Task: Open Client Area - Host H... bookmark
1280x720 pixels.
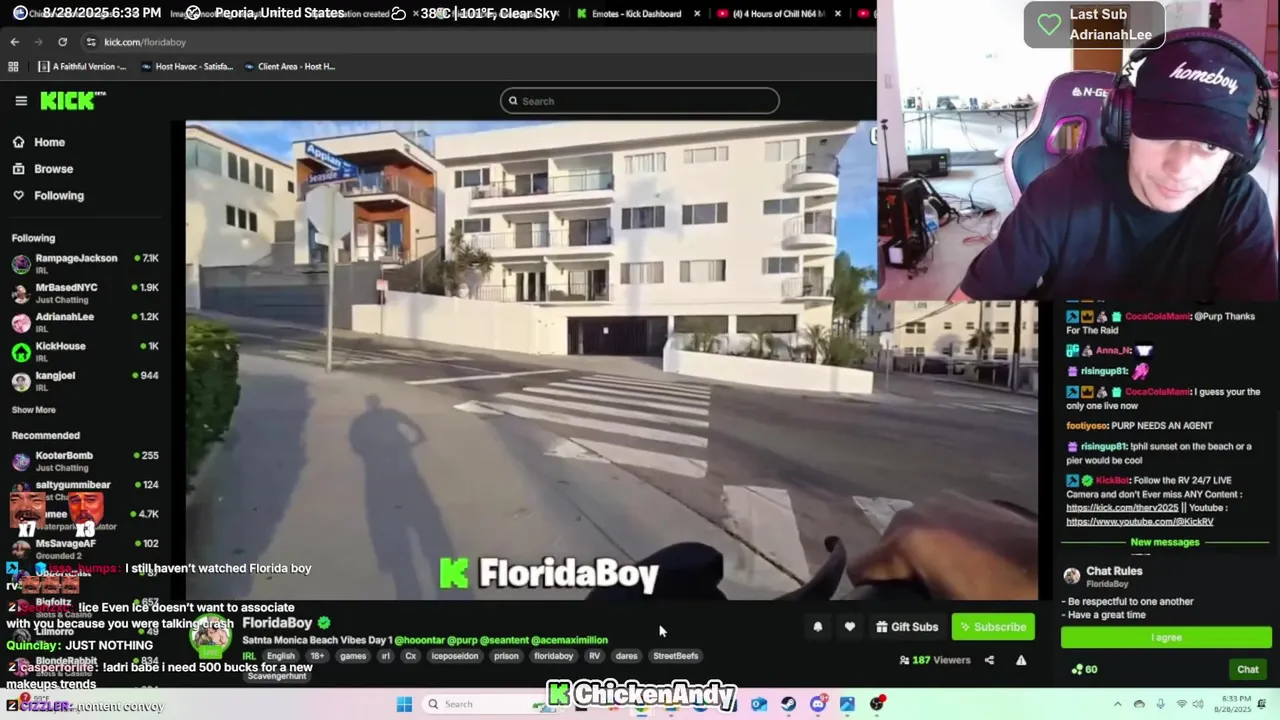Action: [x=289, y=67]
